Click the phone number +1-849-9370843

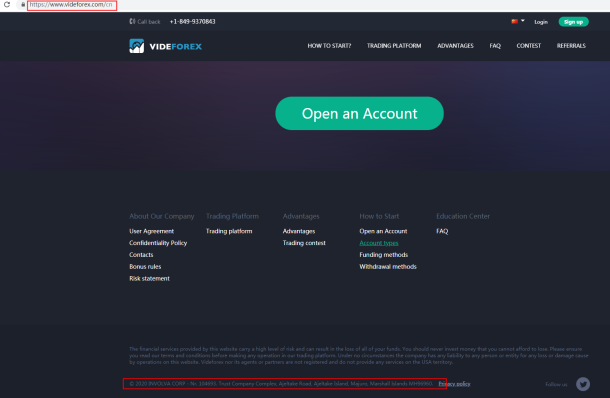tap(193, 22)
